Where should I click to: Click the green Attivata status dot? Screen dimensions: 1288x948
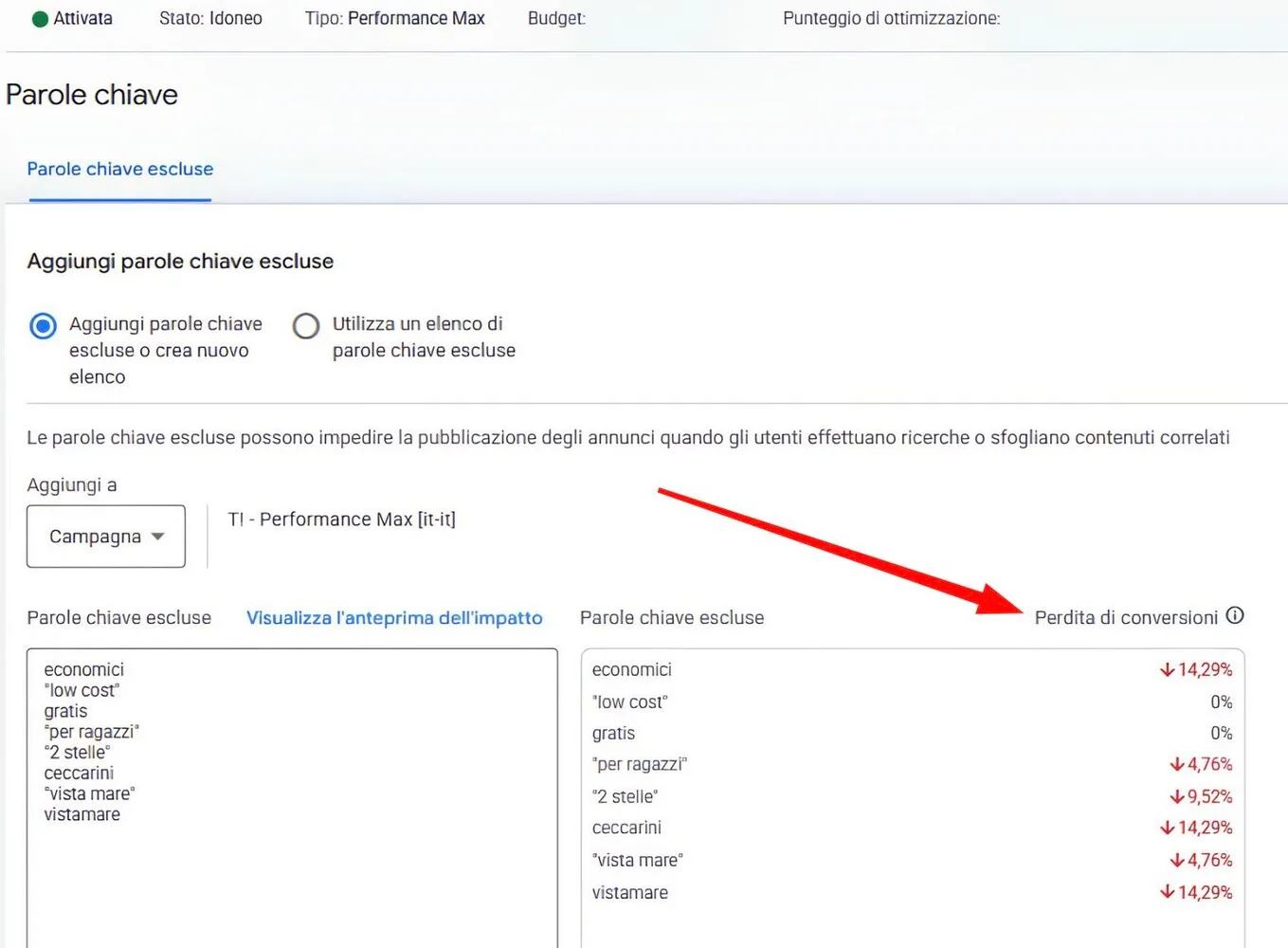[x=40, y=19]
